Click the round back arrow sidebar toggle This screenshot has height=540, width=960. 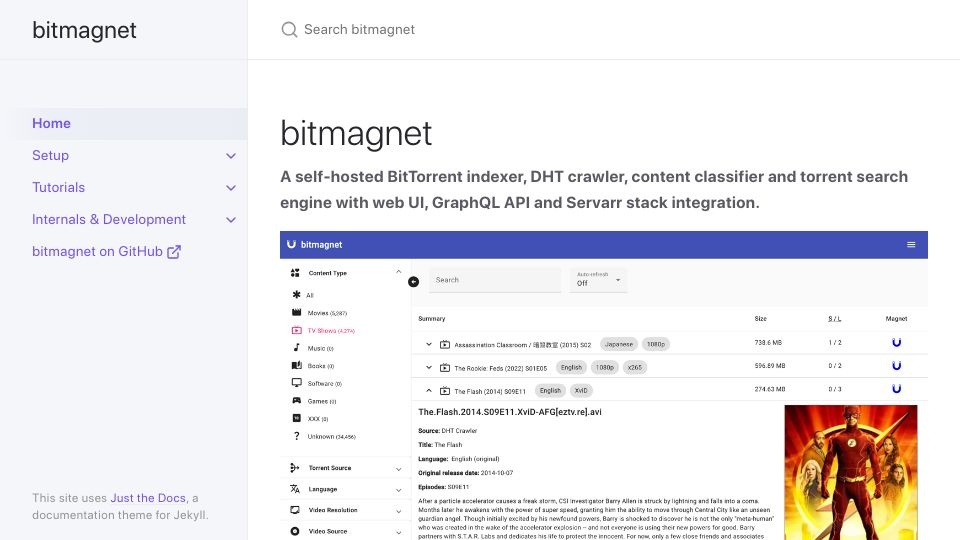pos(413,281)
